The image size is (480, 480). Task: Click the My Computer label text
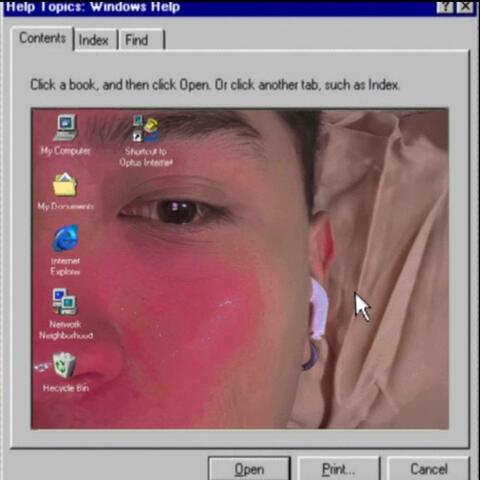coord(65,151)
